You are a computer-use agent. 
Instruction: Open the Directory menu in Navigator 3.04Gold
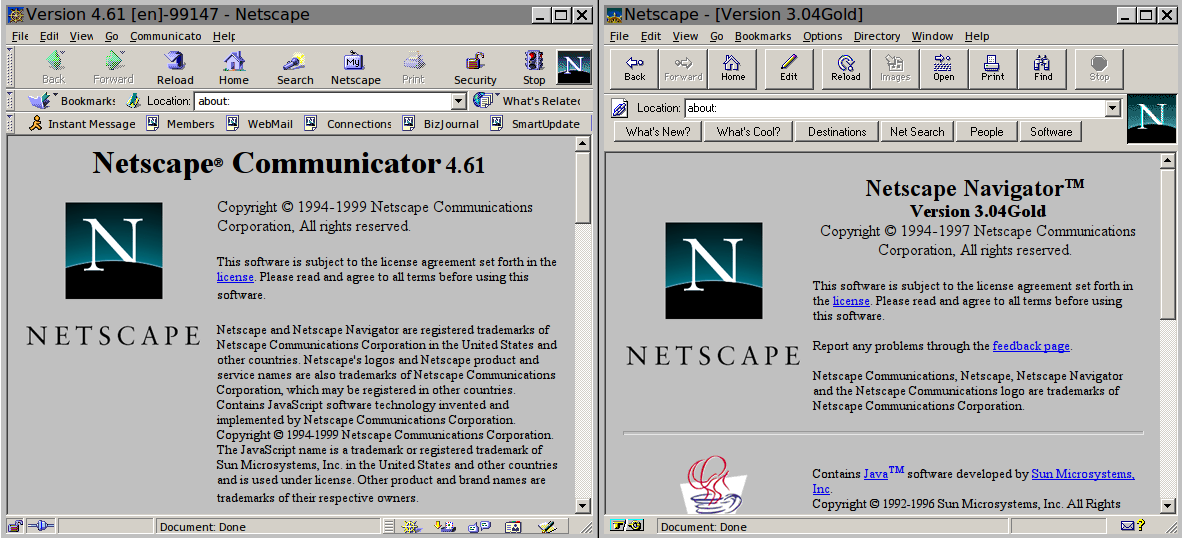pyautogui.click(x=877, y=36)
